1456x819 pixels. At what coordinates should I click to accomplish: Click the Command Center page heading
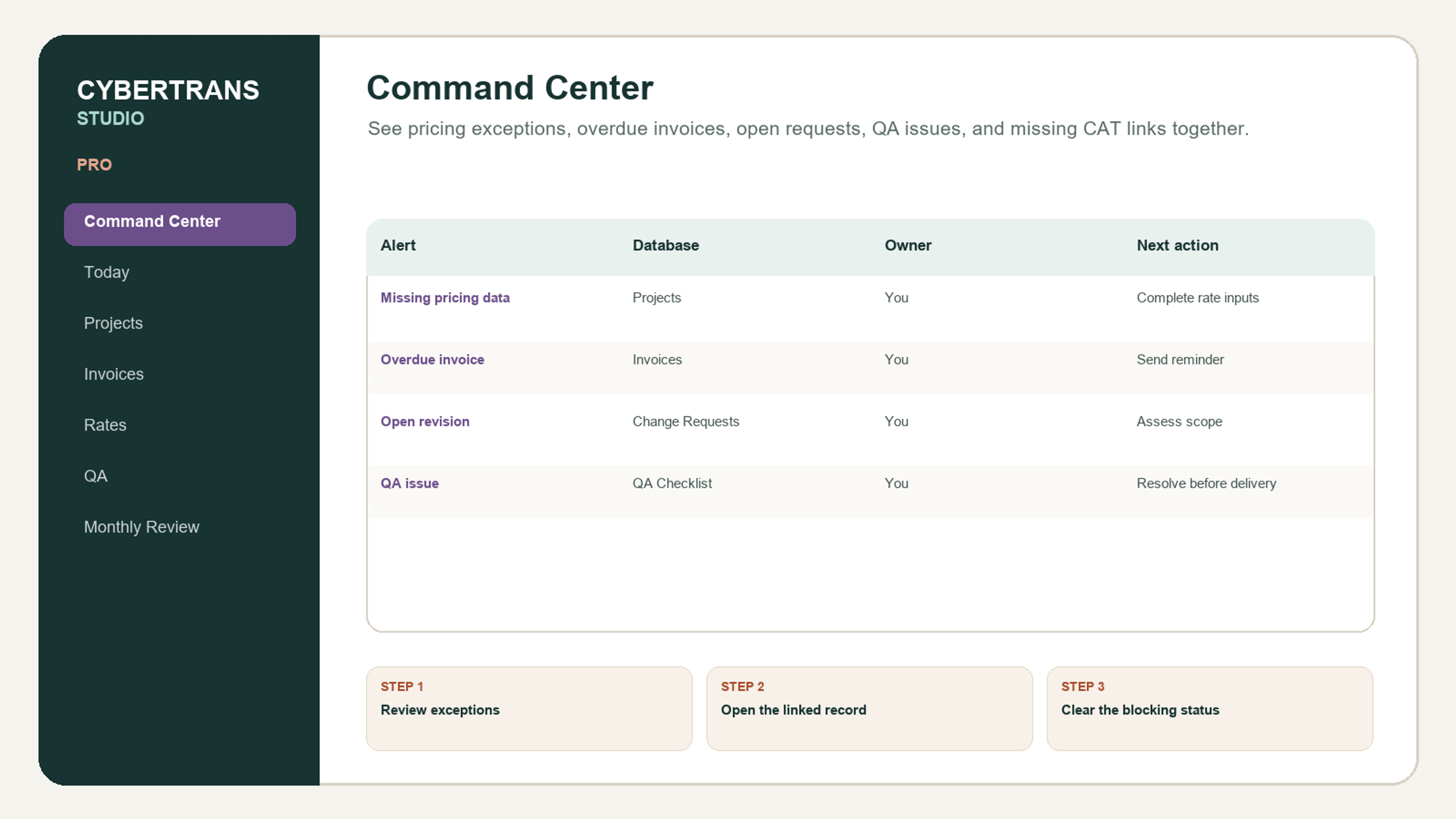[x=510, y=88]
